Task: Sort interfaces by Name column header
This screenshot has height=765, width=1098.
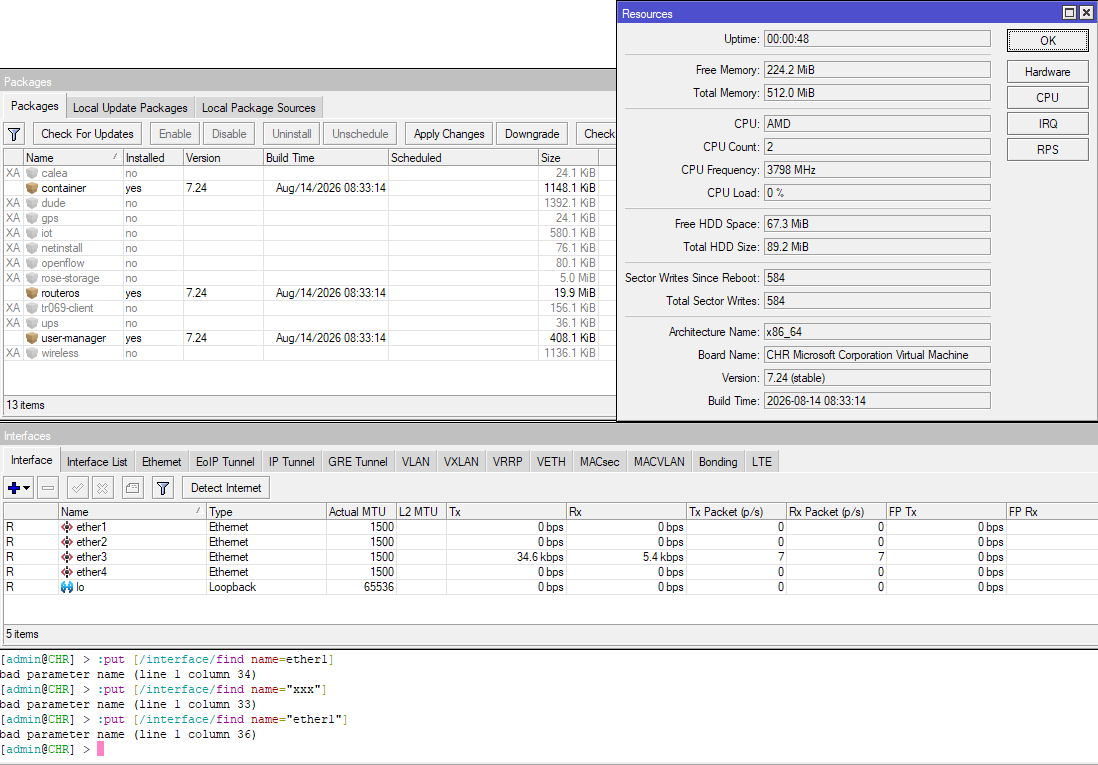Action: click(132, 511)
